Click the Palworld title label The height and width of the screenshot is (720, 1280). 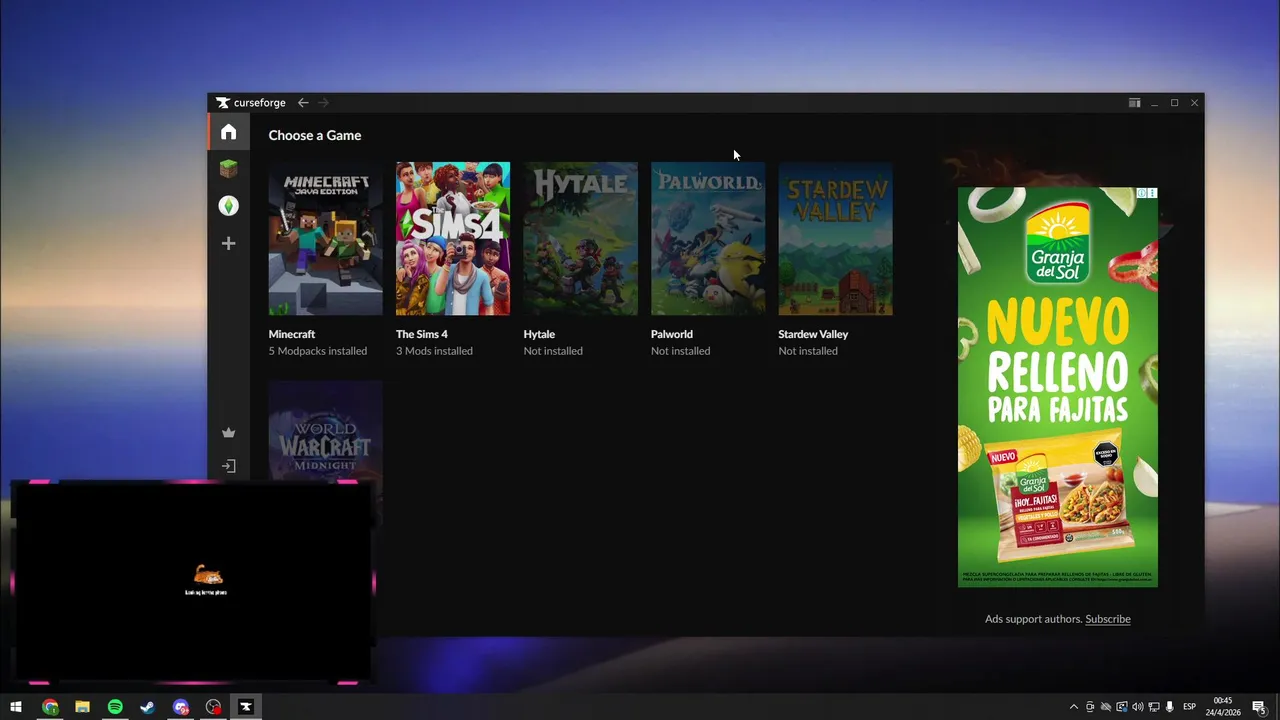(x=672, y=334)
